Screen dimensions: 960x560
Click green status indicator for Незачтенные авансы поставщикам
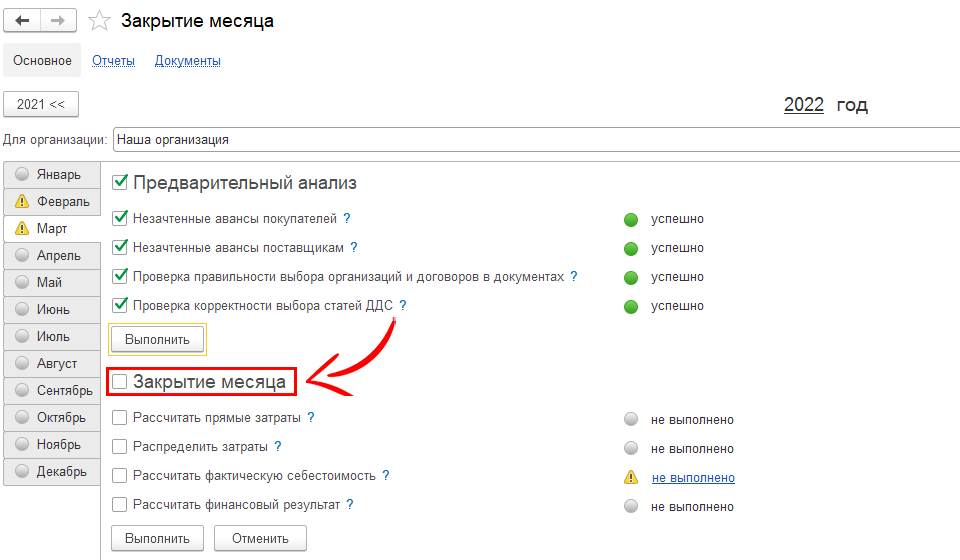tap(630, 248)
